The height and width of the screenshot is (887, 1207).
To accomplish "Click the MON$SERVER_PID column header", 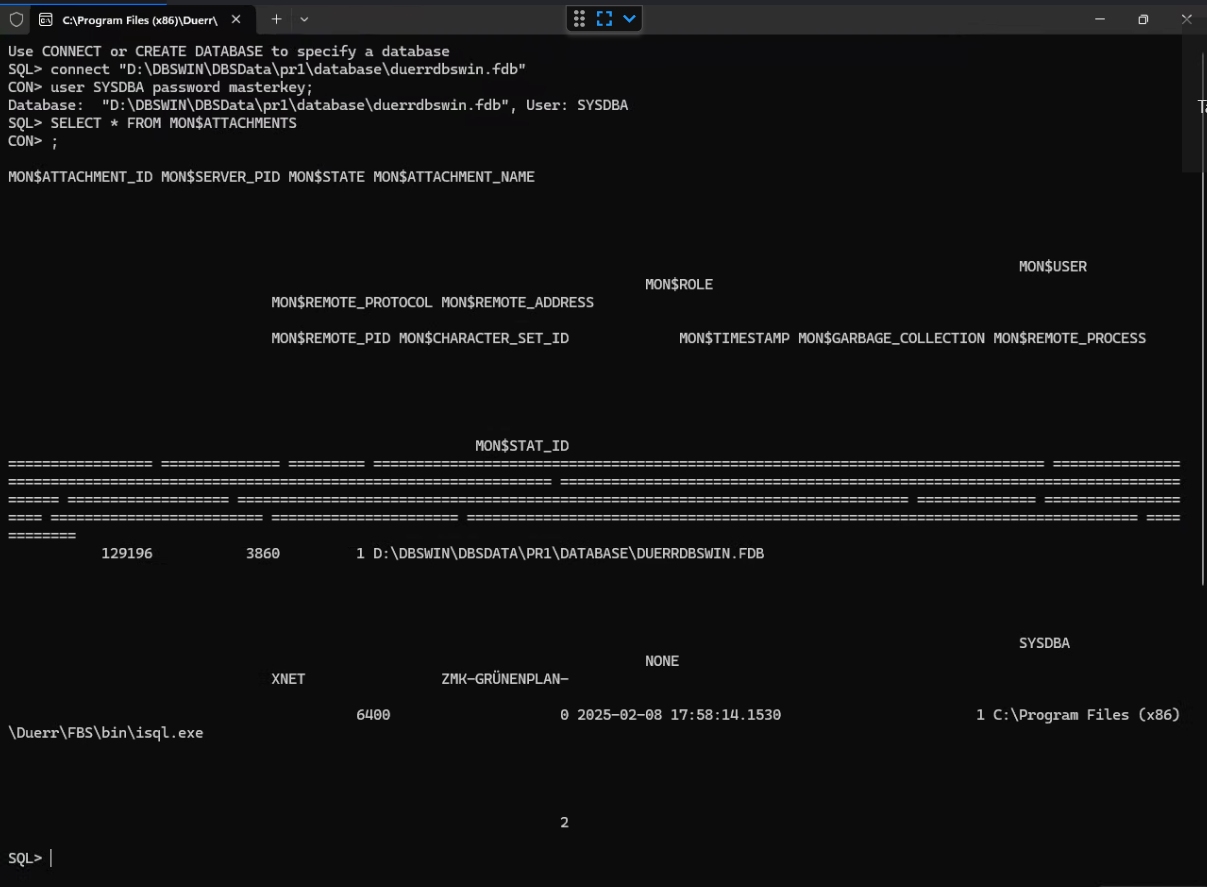I will pos(220,177).
